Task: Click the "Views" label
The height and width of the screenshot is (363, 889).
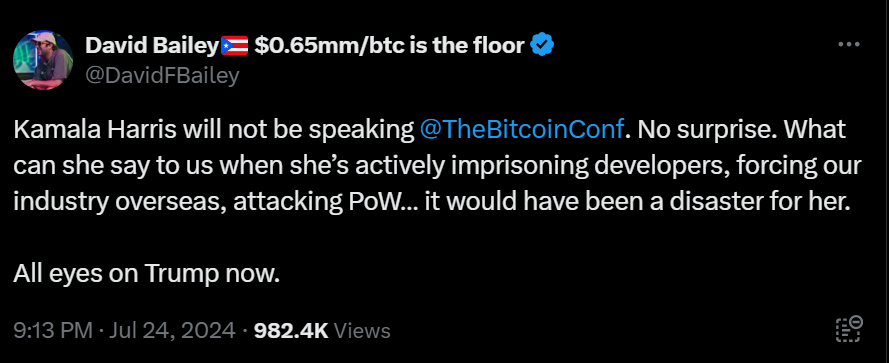Action: [362, 330]
